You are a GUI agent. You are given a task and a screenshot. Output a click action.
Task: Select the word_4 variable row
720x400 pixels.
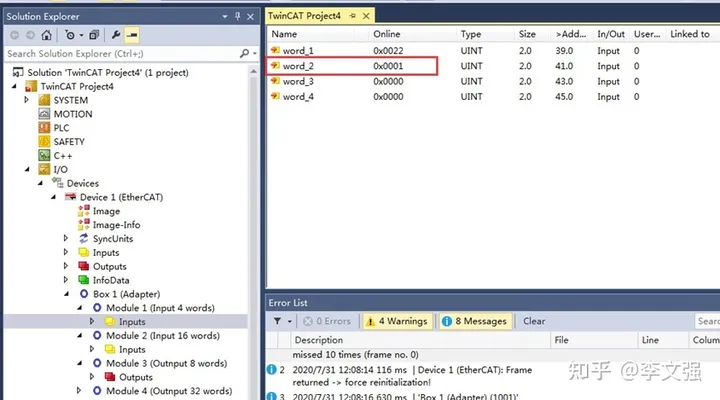point(491,96)
